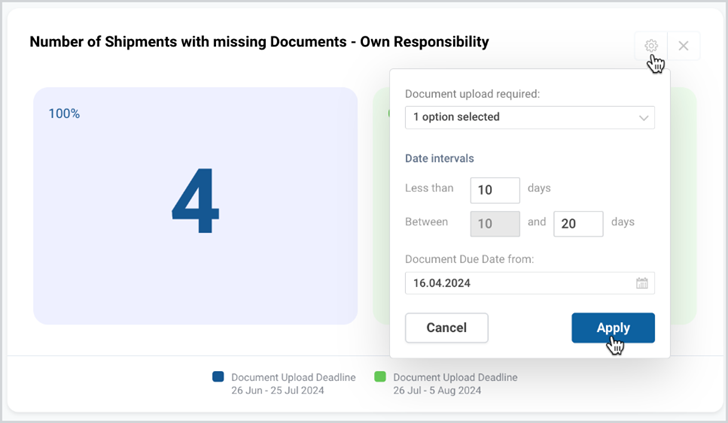Focus the Document Due Date from field
The height and width of the screenshot is (423, 728).
530,283
